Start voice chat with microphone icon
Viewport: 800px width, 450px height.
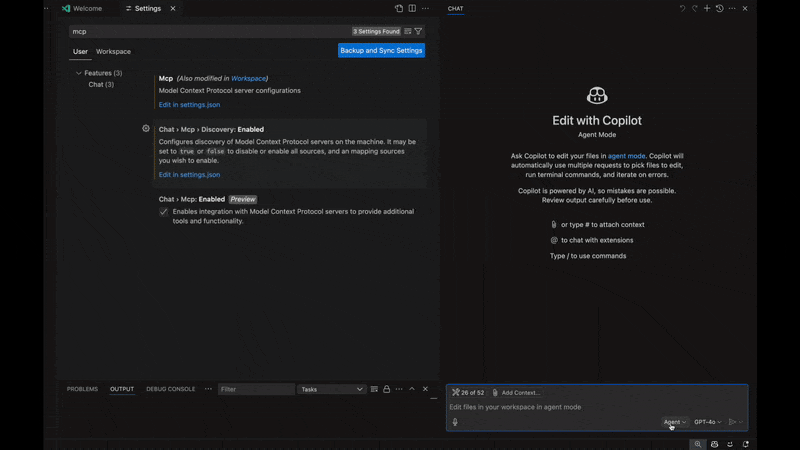pos(455,422)
